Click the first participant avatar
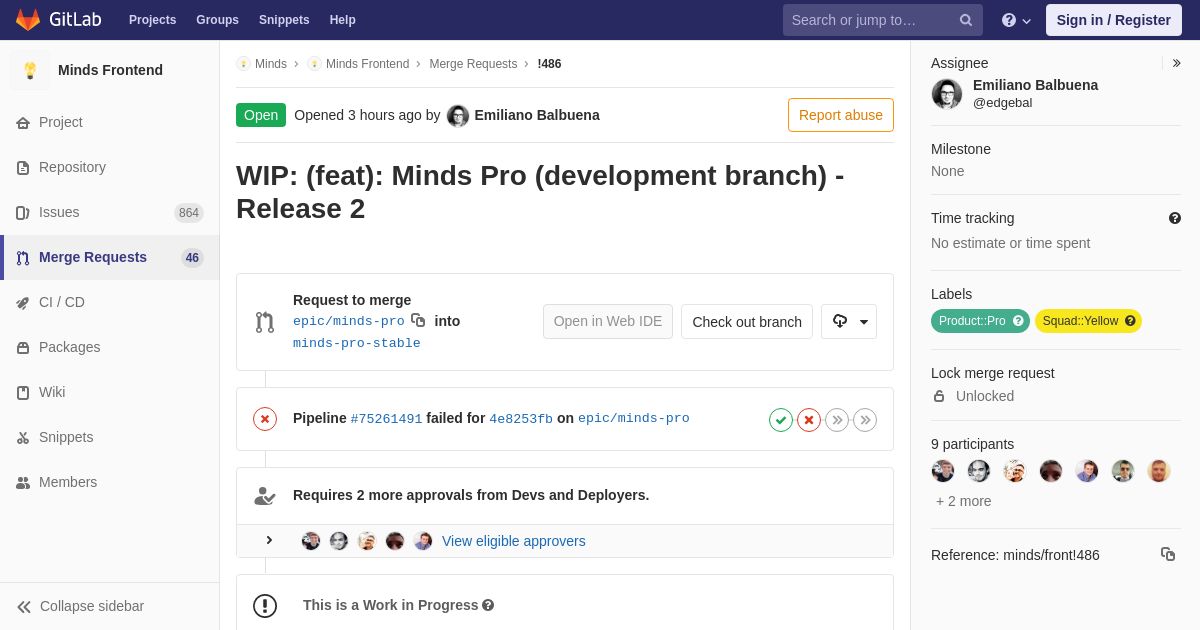Viewport: 1200px width, 630px height. point(943,471)
